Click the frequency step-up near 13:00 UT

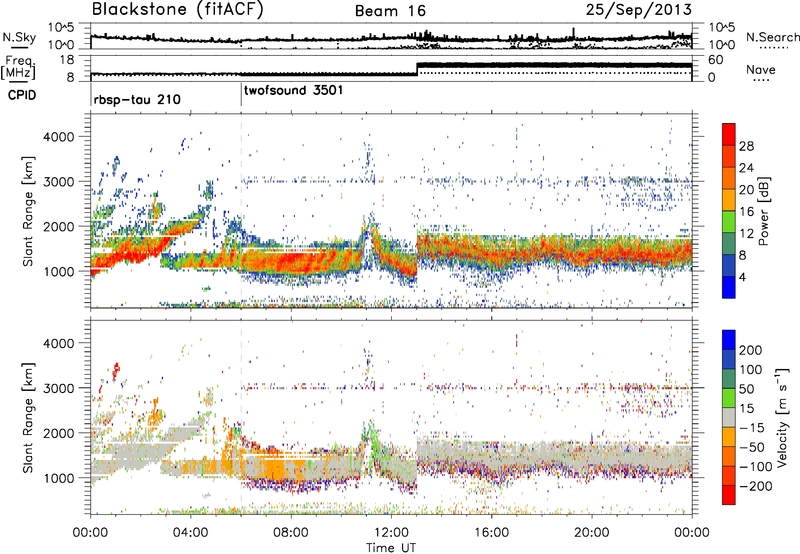tap(417, 69)
